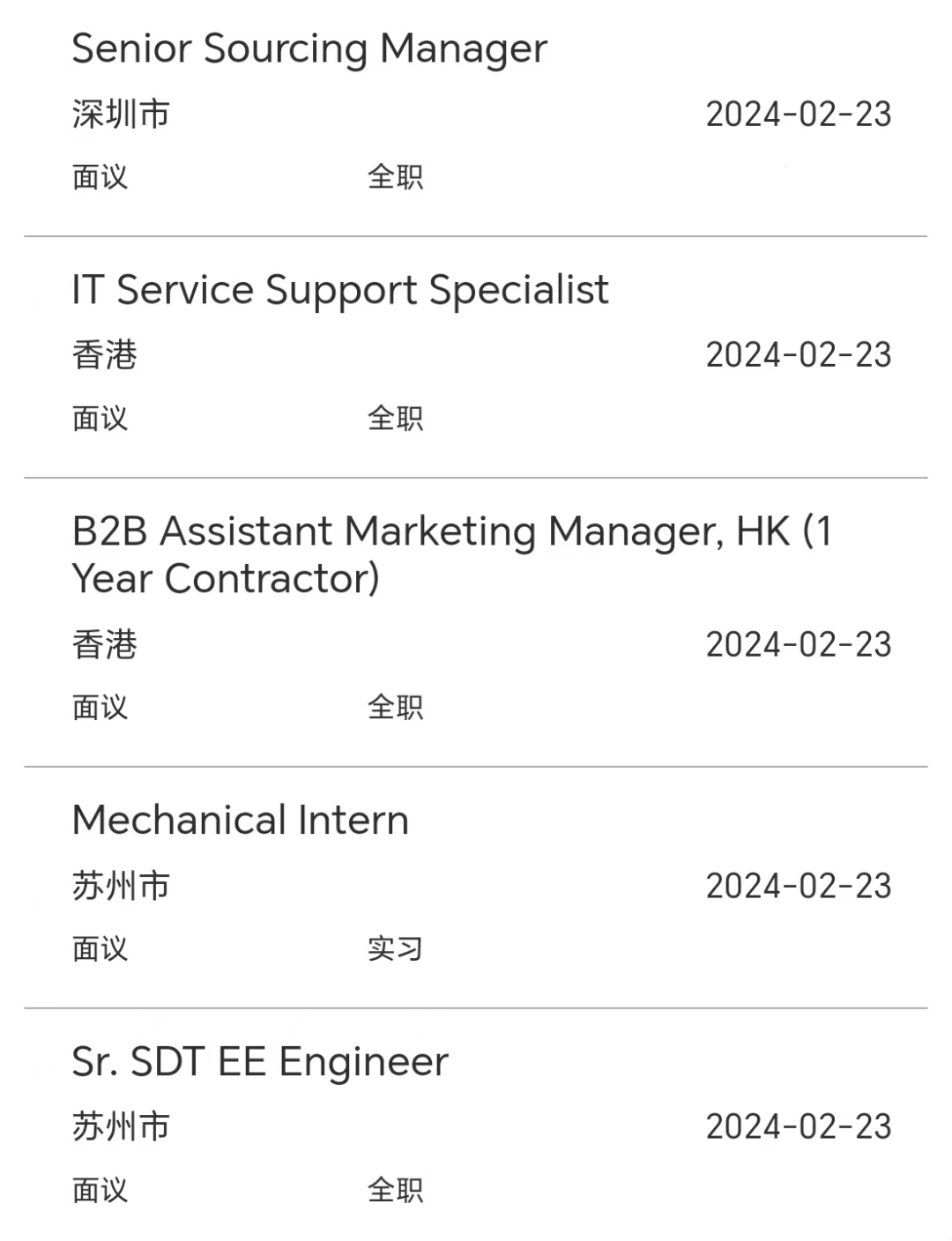Click the 2024-02-23 date on Senior Sourcing Manager
This screenshot has width=952, height=1241.
click(x=799, y=115)
